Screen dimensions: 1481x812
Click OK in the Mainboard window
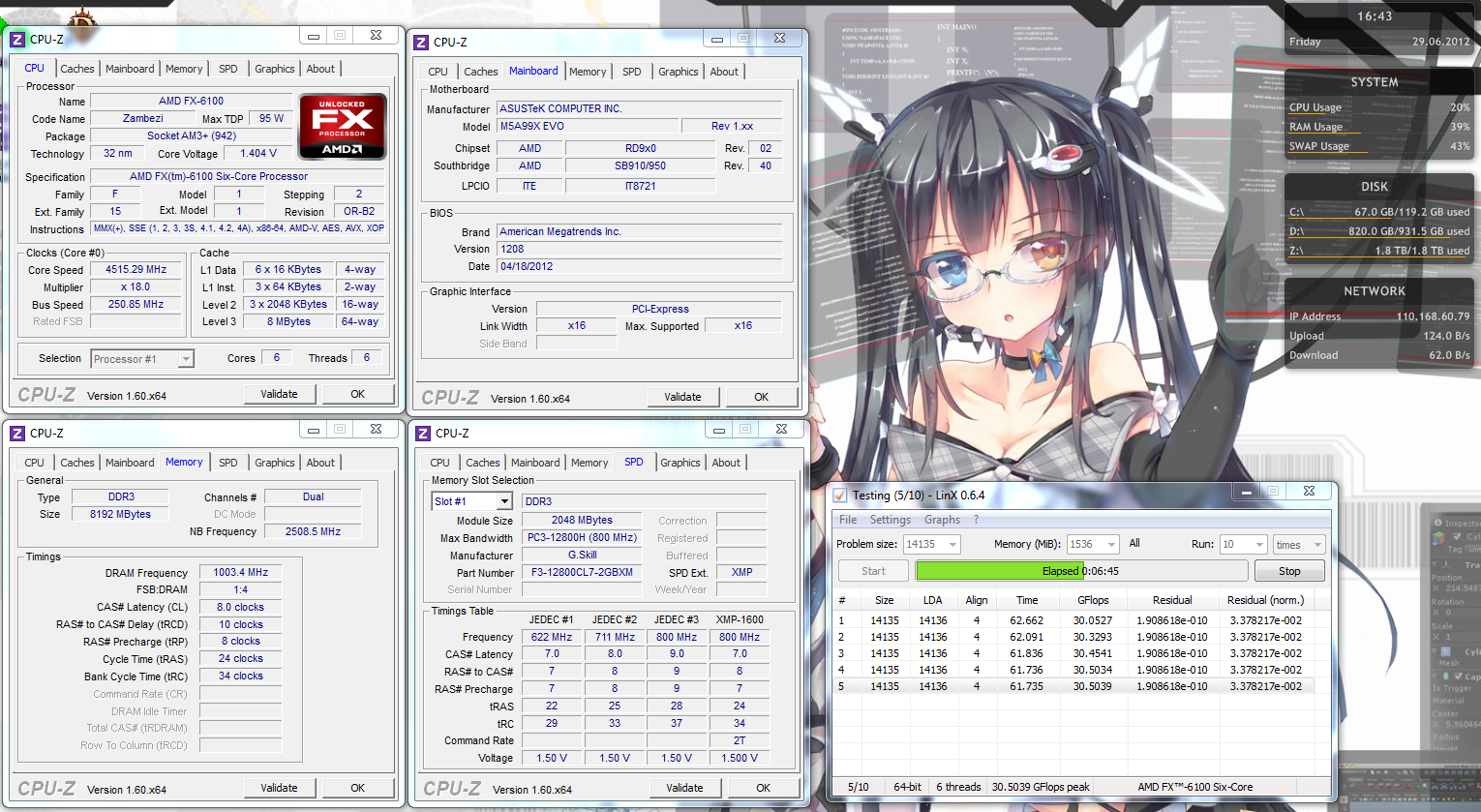click(761, 397)
